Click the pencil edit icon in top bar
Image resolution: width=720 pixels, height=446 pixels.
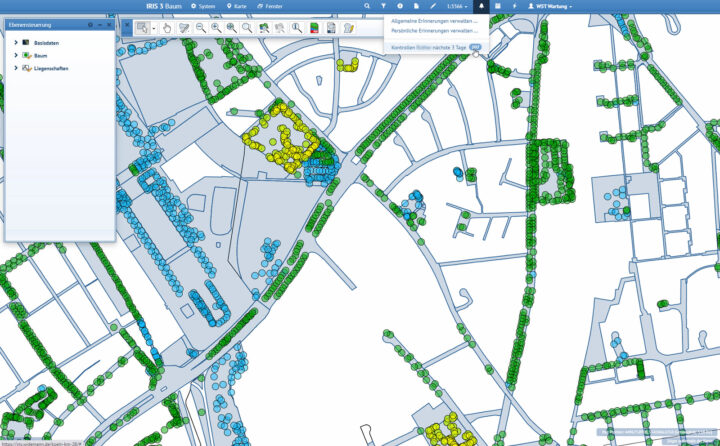pyautogui.click(x=432, y=6)
